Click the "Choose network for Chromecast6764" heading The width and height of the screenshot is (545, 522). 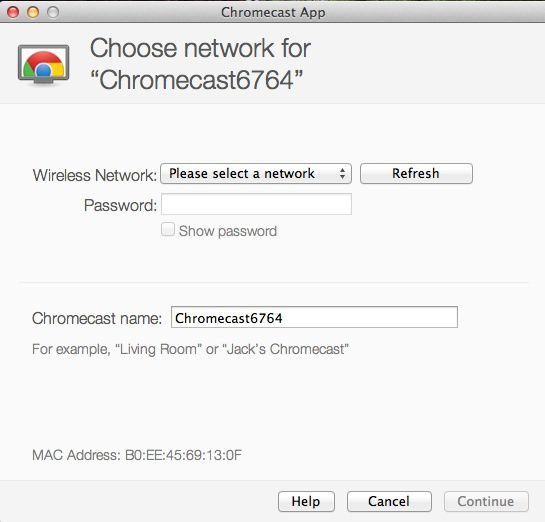coord(200,64)
